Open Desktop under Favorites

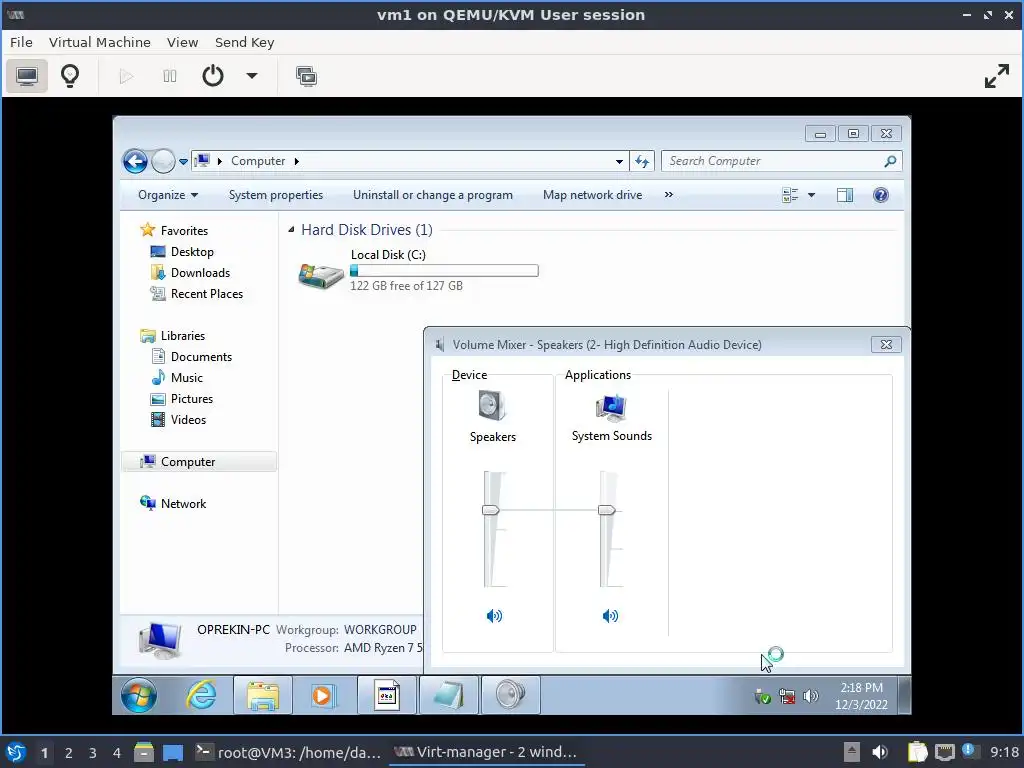(192, 251)
